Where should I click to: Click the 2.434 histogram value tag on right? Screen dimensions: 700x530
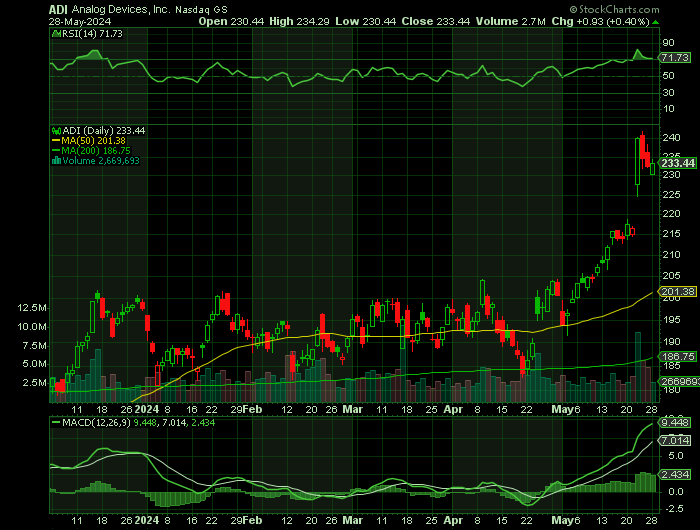(676, 474)
